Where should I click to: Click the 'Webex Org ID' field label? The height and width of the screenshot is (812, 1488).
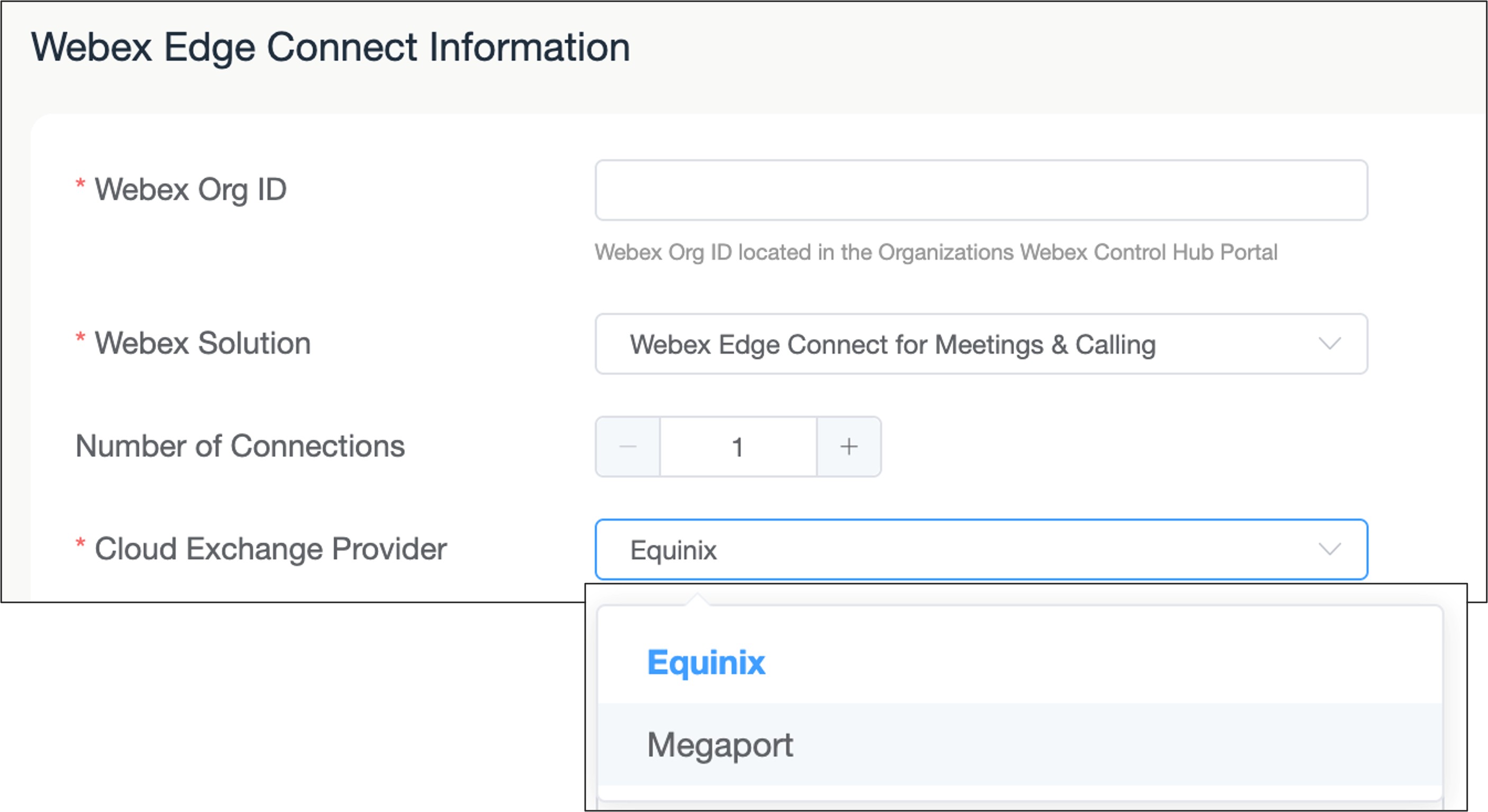pos(190,189)
